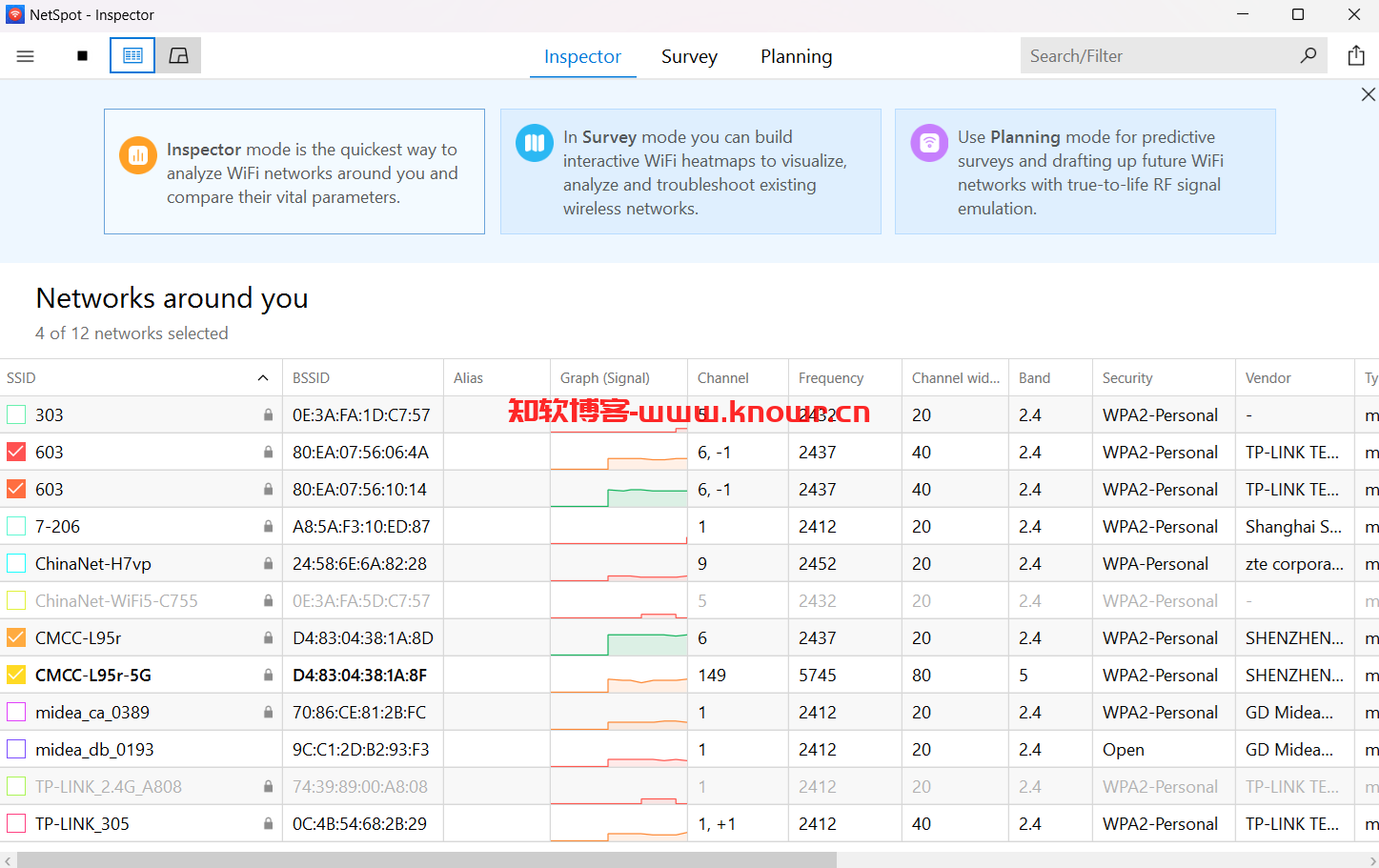The height and width of the screenshot is (868, 1379).
Task: Switch to the Planning tab
Action: pos(796,56)
